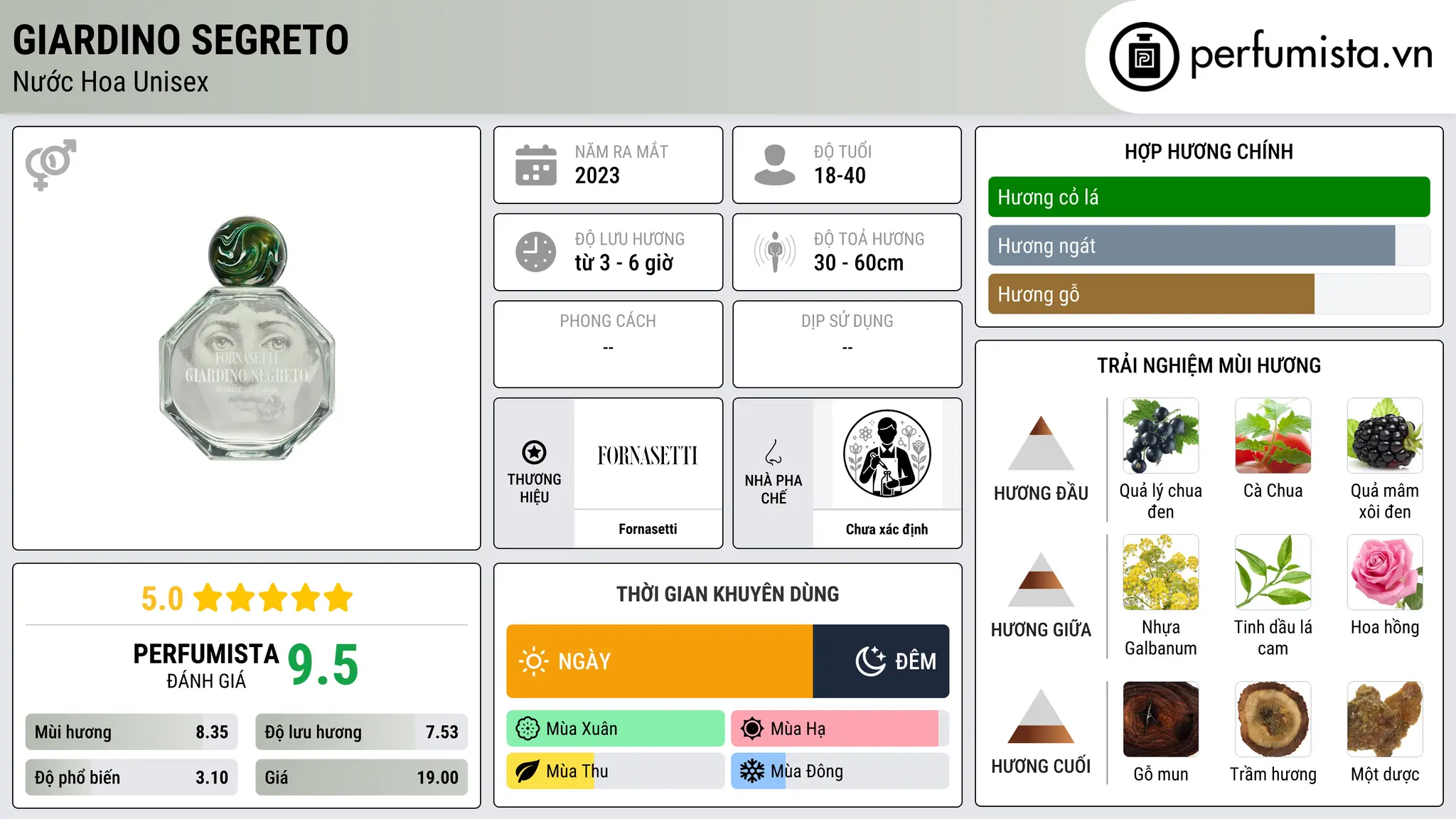
Task: Click the longevity value từ 3 - 6 giờ
Action: coord(624,263)
